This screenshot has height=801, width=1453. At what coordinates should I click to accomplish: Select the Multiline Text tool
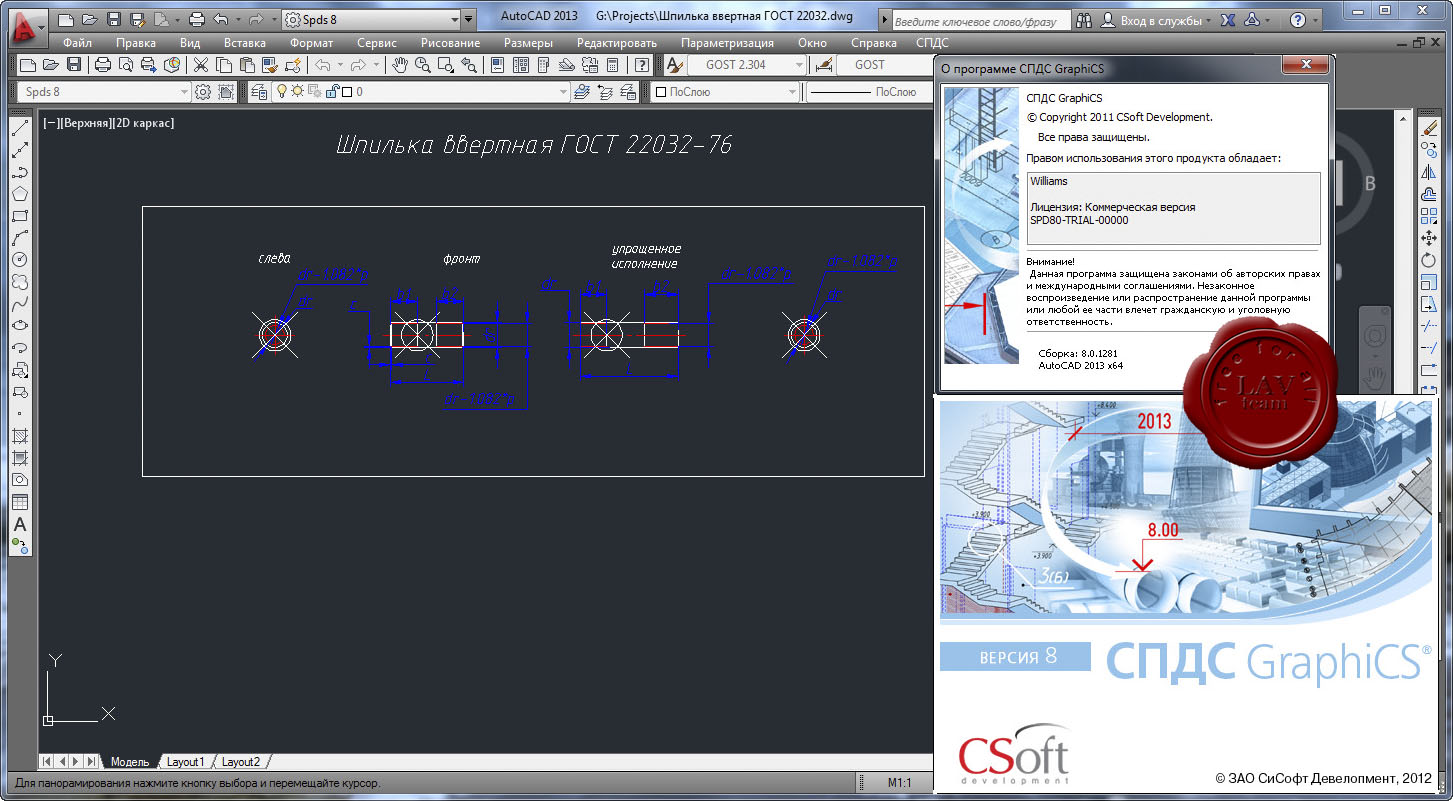[19, 524]
